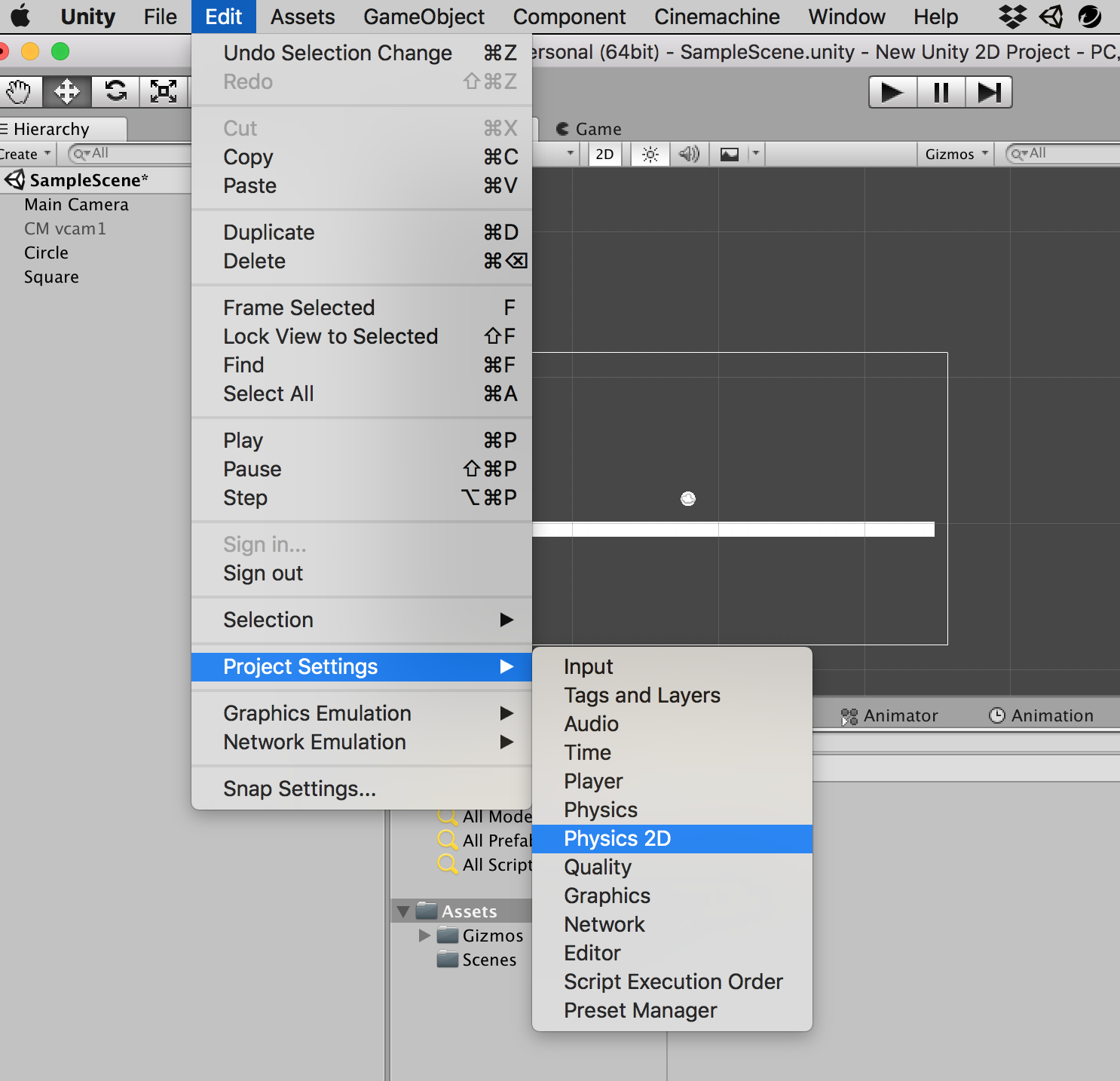
Task: Choose Select All from Edit menu
Action: point(362,394)
